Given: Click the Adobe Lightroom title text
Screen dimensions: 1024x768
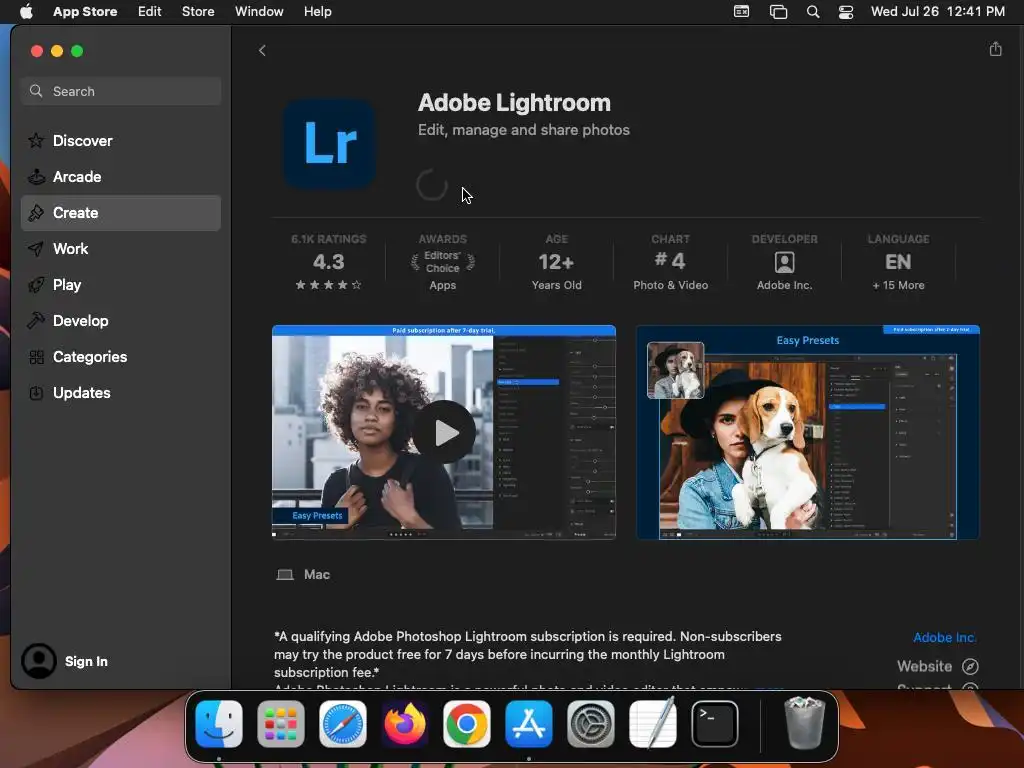Looking at the screenshot, I should (515, 103).
